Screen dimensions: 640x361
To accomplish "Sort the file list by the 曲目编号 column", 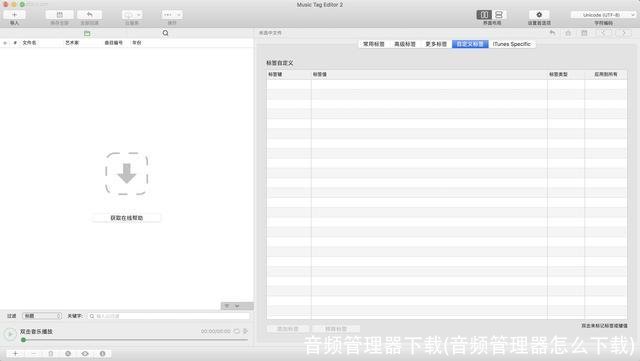I will [x=113, y=42].
